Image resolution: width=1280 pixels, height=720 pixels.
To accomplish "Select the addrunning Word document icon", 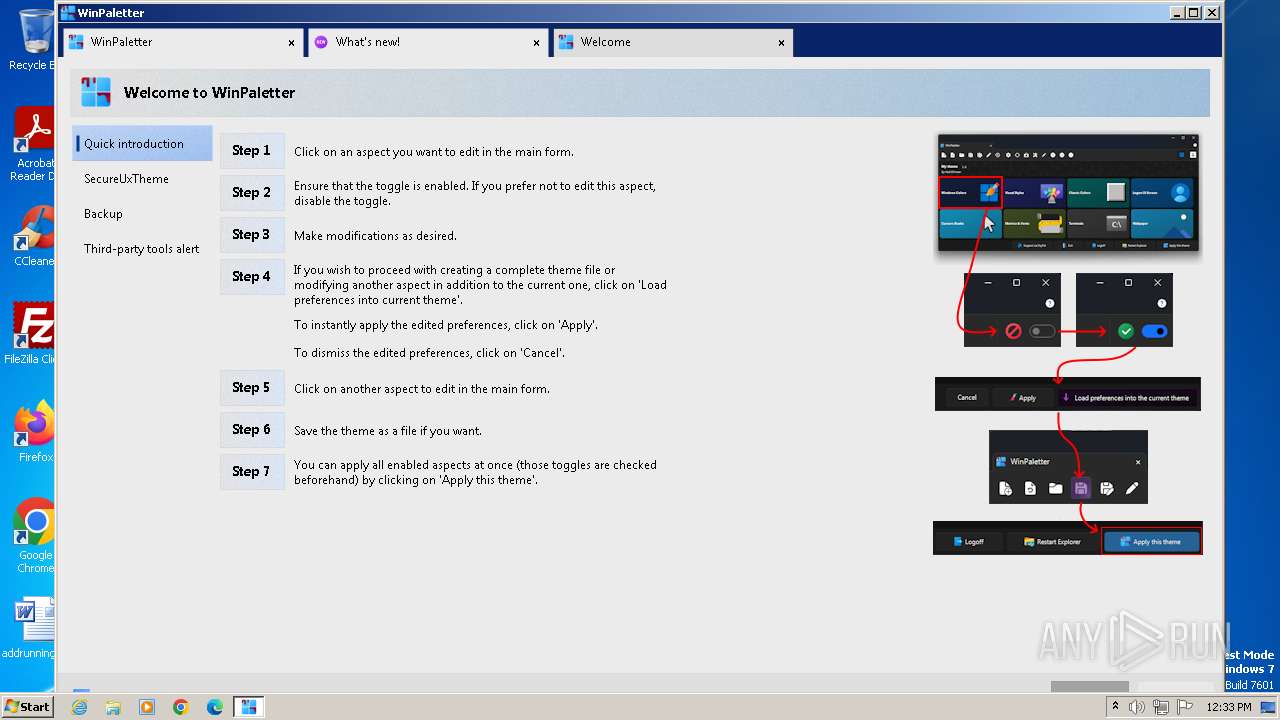I will [x=30, y=628].
